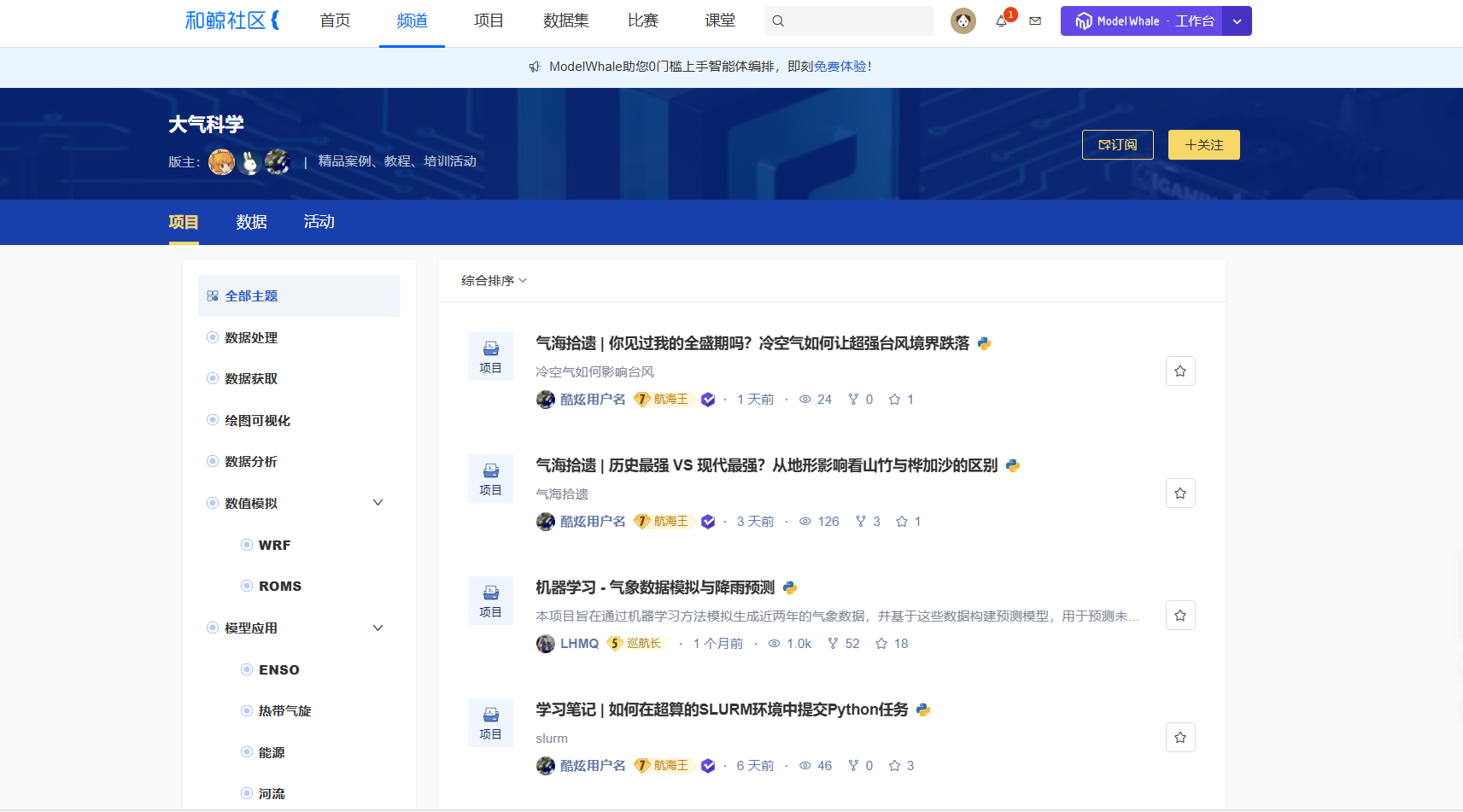Click the 和鲸社区 logo
The width and height of the screenshot is (1463, 812).
click(232, 20)
